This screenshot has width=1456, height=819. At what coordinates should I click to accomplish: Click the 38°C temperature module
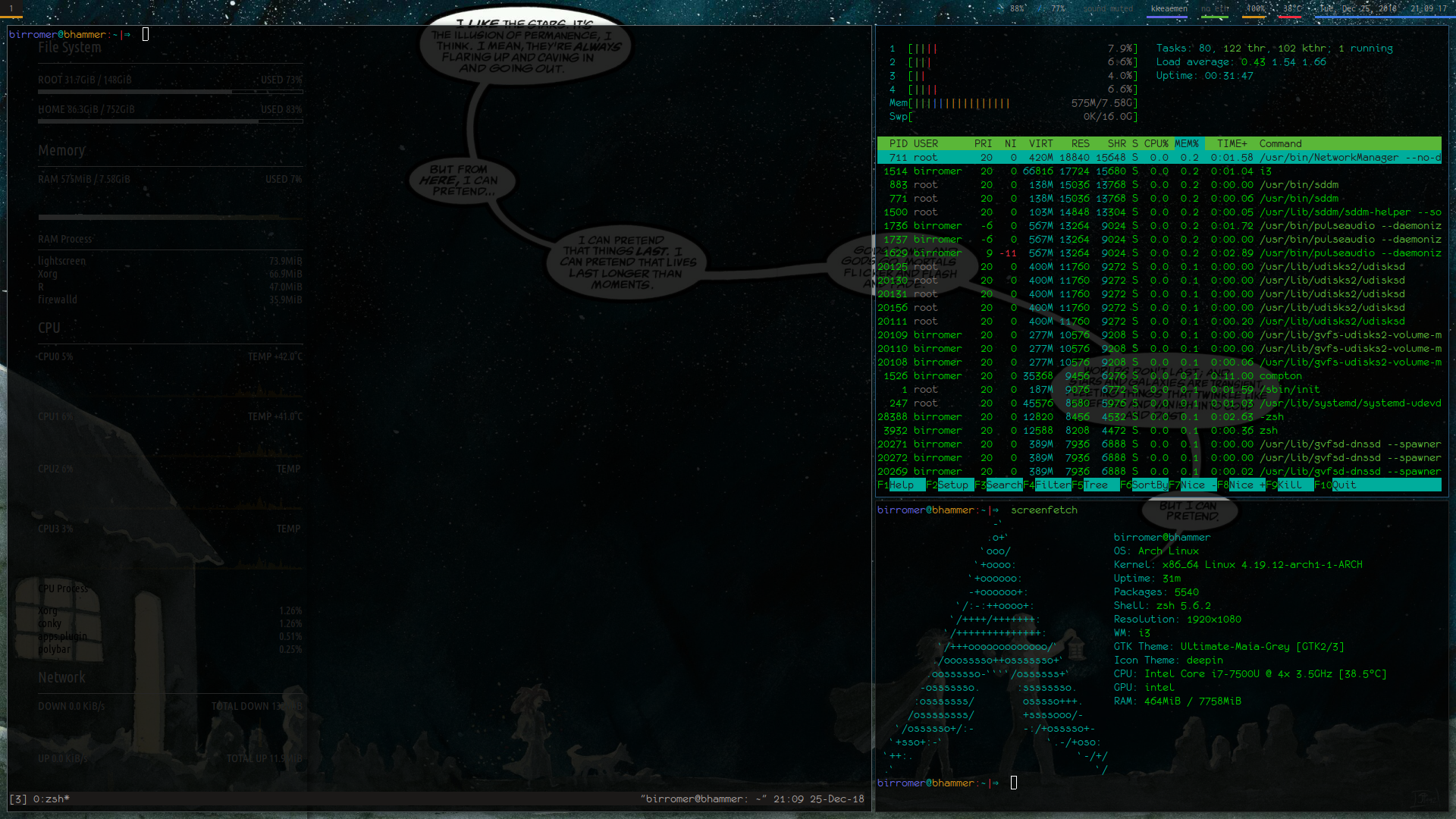1291,9
